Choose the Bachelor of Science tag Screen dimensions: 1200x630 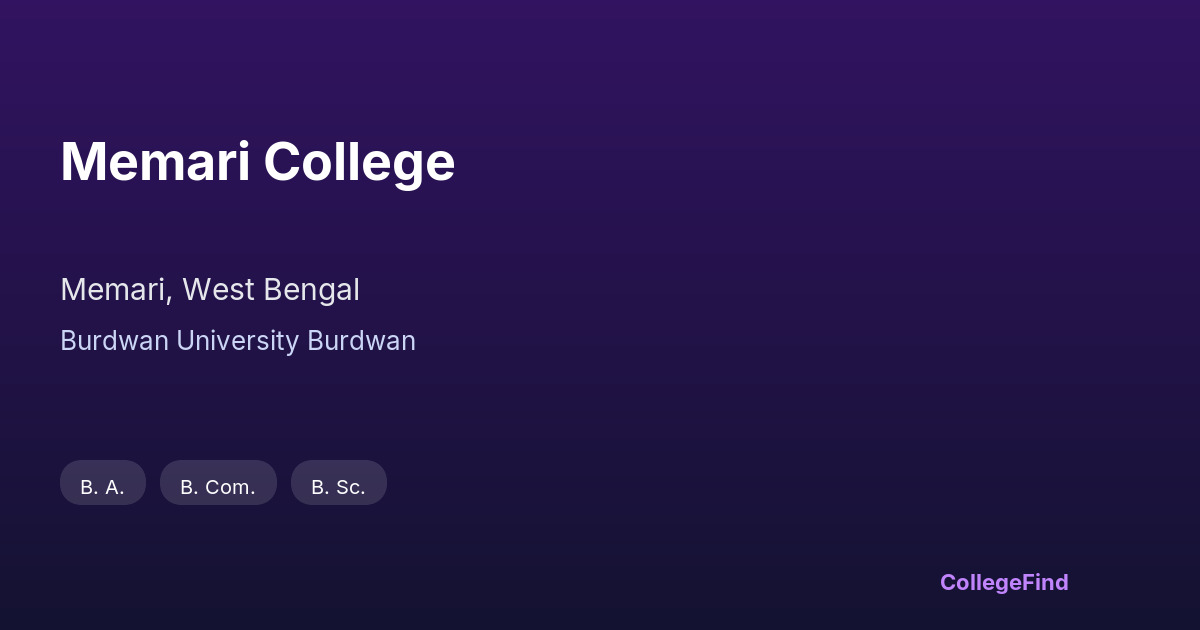point(338,484)
